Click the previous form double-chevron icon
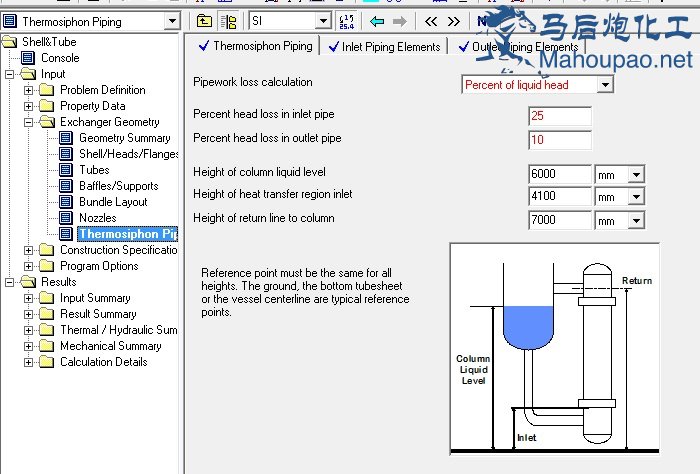This screenshot has width=700, height=474. pos(431,21)
